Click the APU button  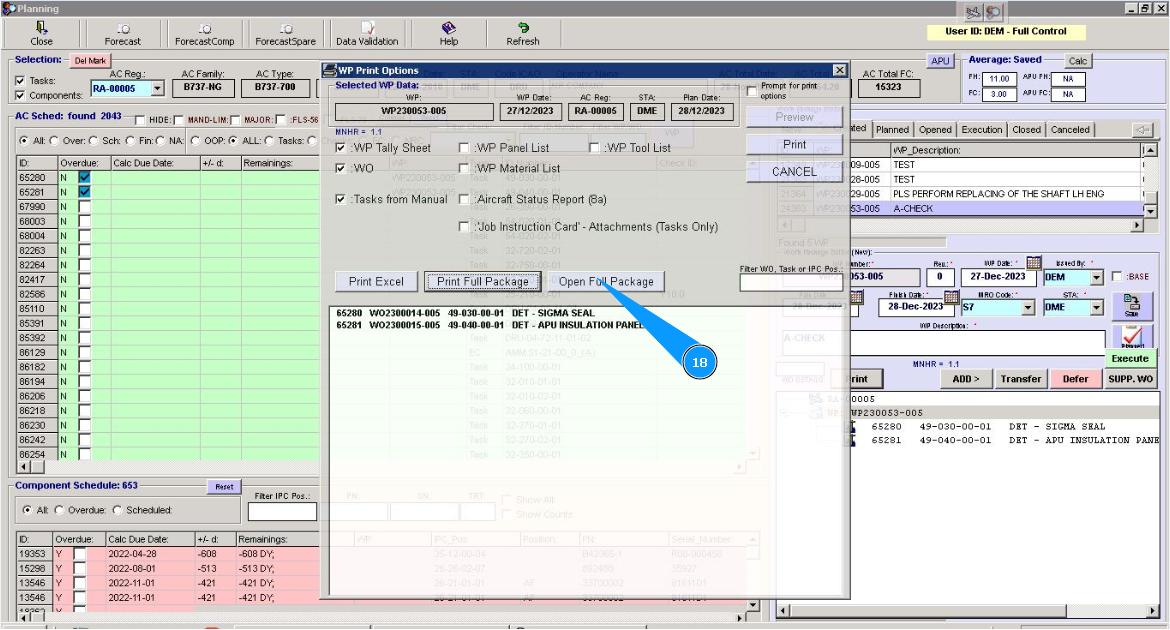pos(940,60)
